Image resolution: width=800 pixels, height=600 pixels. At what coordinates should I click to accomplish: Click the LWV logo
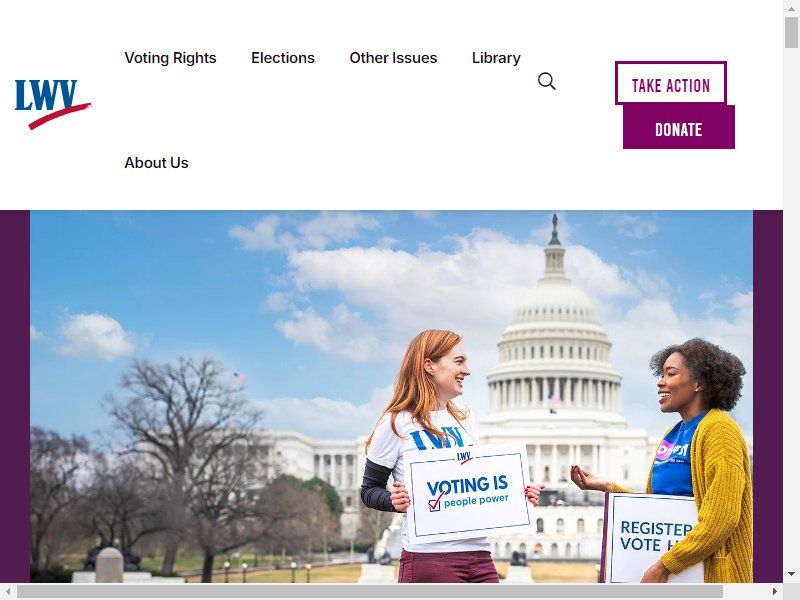53,104
